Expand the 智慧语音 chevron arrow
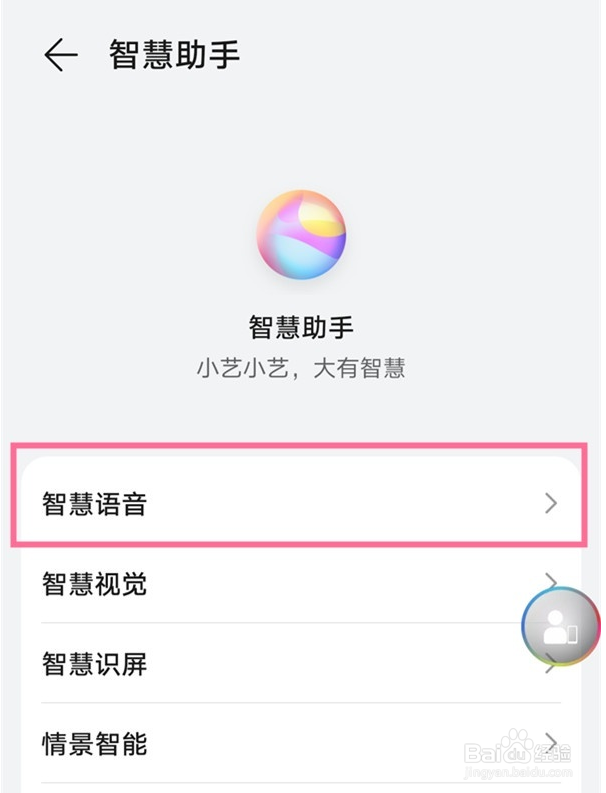The height and width of the screenshot is (793, 606). tap(550, 503)
